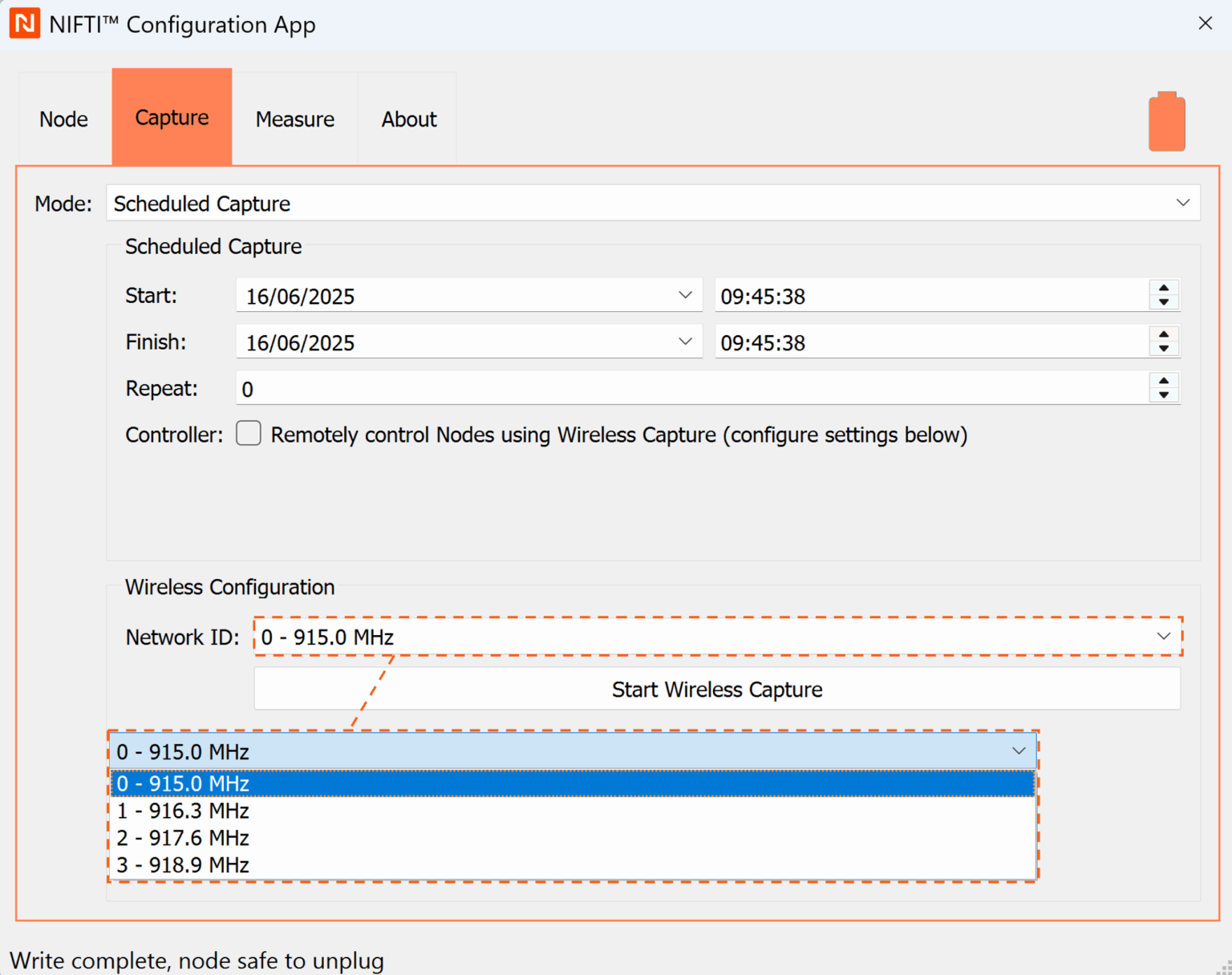Decrease the Finish time with down arrow

coord(1164,349)
